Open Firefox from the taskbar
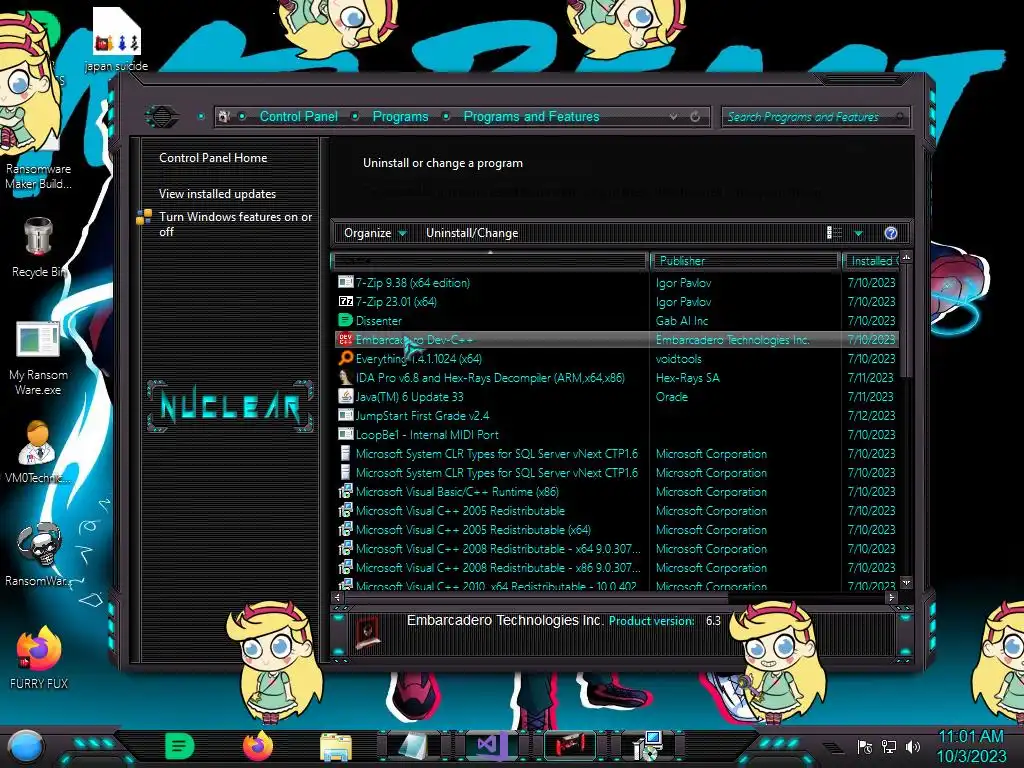 tap(257, 746)
